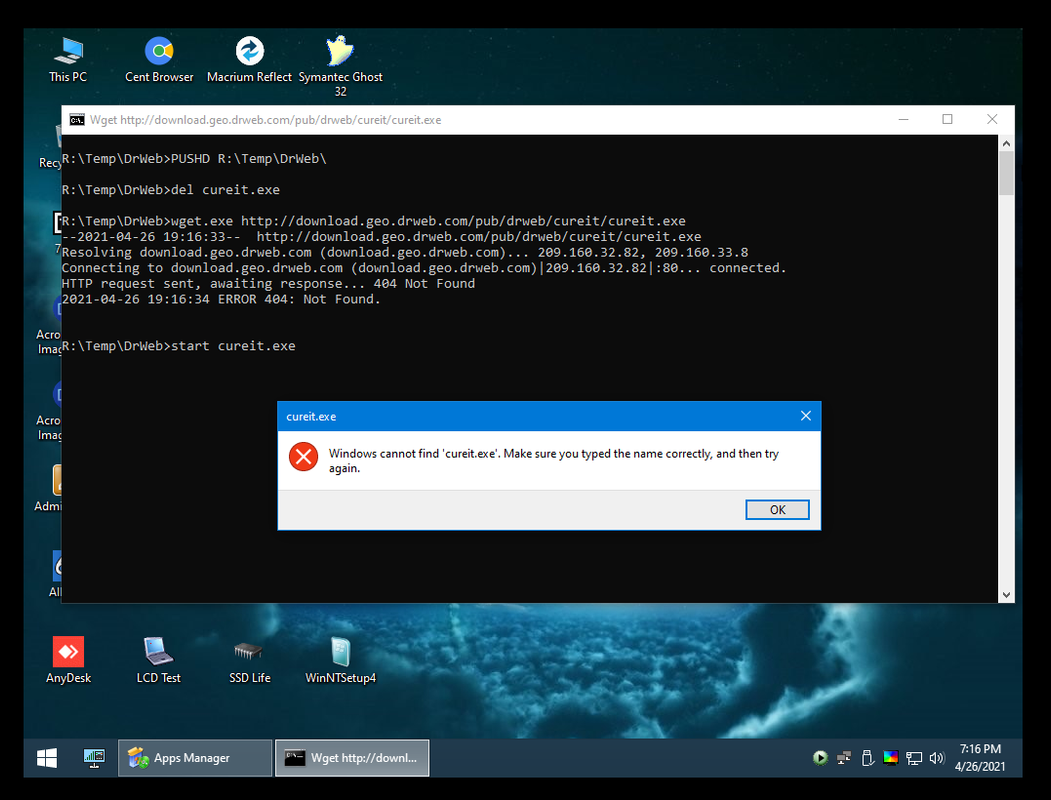Select the Wget taskbar button
Image resolution: width=1051 pixels, height=800 pixels.
pos(352,758)
